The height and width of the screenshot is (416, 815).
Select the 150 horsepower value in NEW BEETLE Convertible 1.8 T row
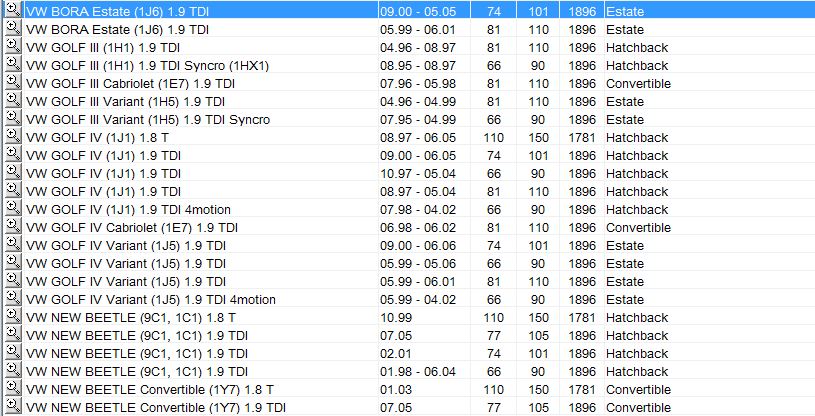pos(538,389)
